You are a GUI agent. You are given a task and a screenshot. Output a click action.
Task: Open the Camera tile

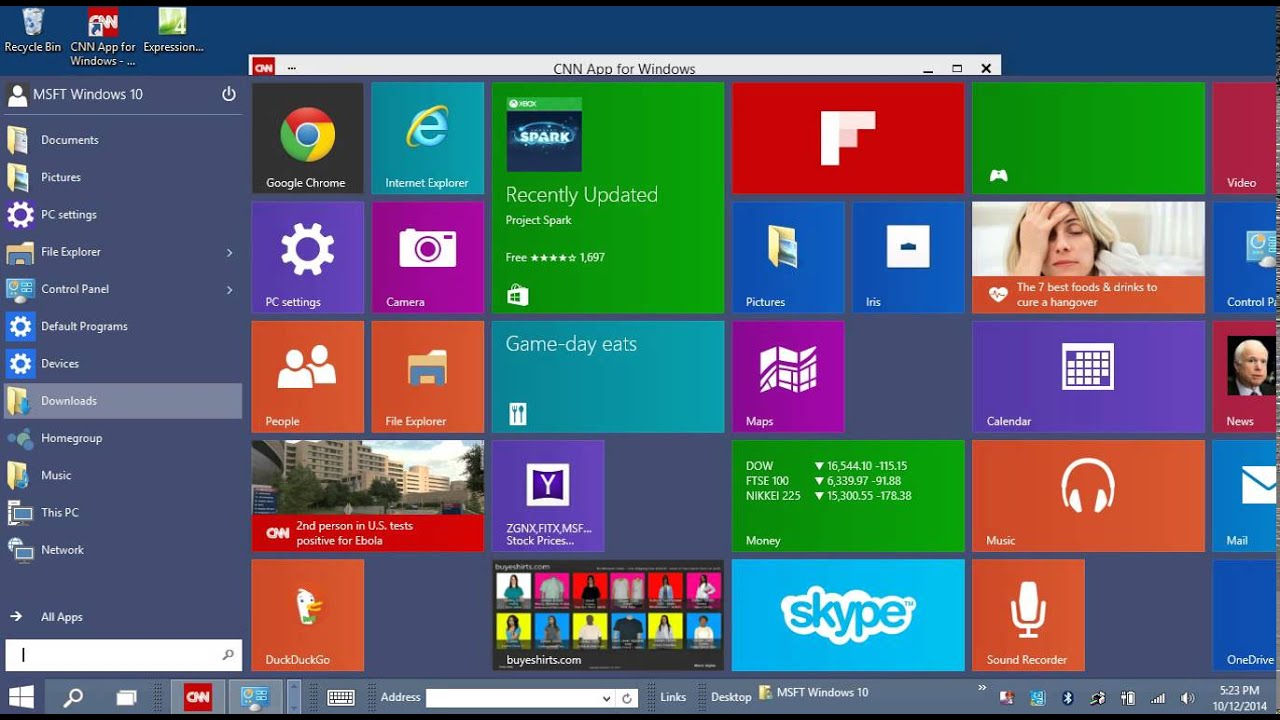pyautogui.click(x=427, y=257)
